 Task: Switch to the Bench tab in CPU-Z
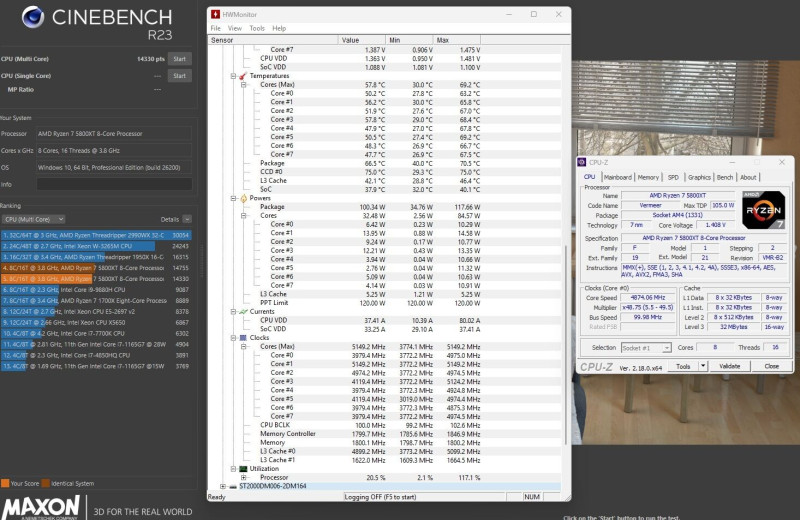[x=724, y=177]
